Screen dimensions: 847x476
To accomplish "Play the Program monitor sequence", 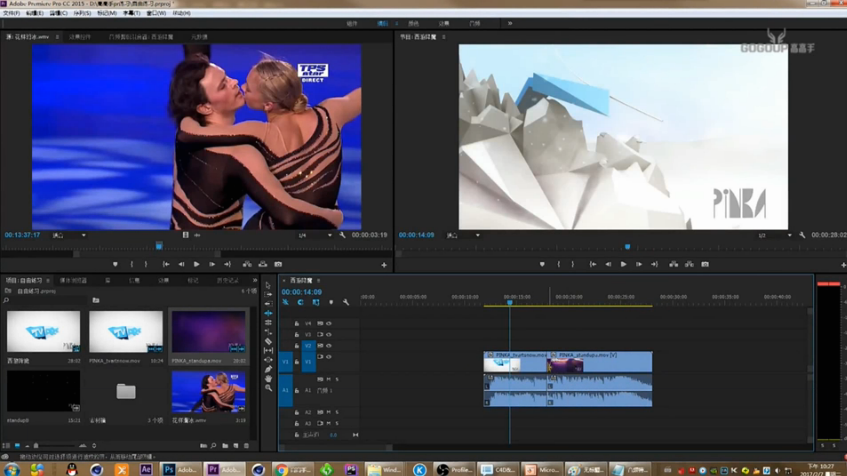I will point(623,264).
